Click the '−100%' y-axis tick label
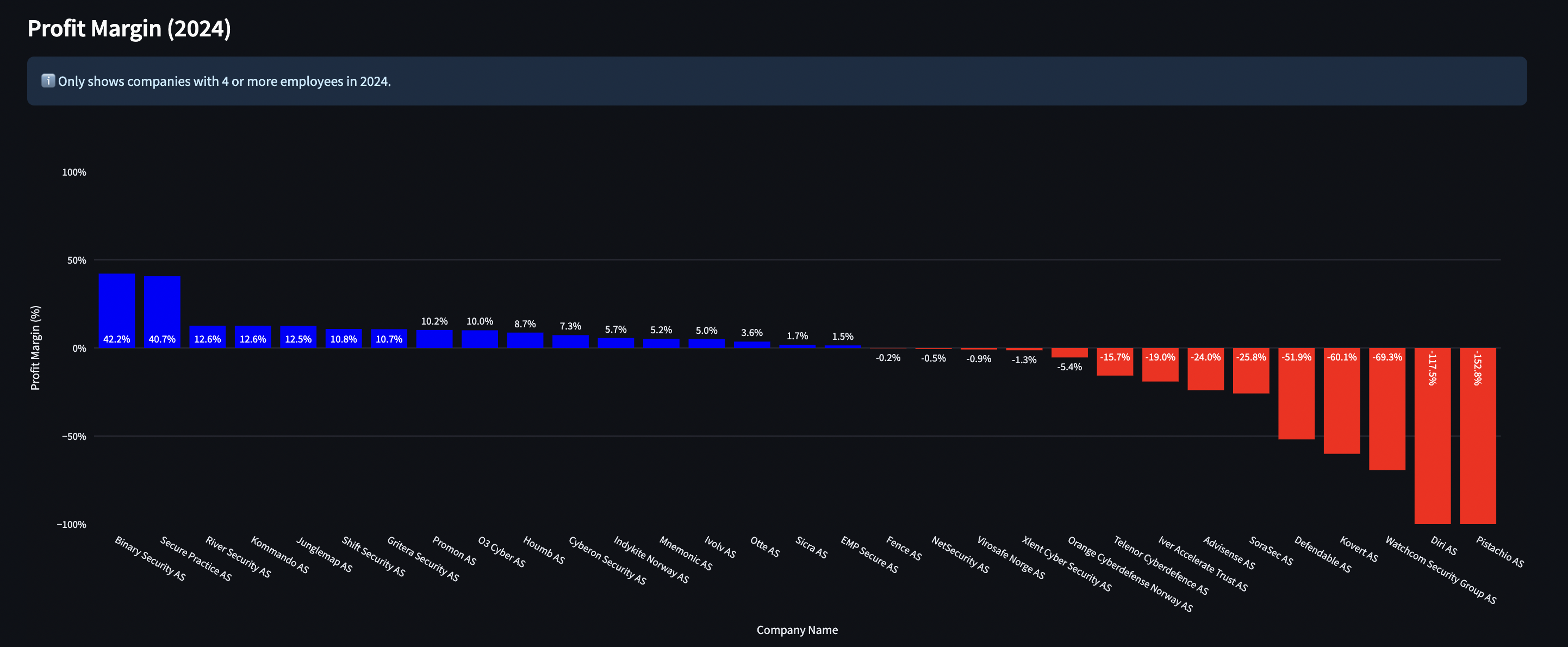The height and width of the screenshot is (647, 1568). [72, 524]
